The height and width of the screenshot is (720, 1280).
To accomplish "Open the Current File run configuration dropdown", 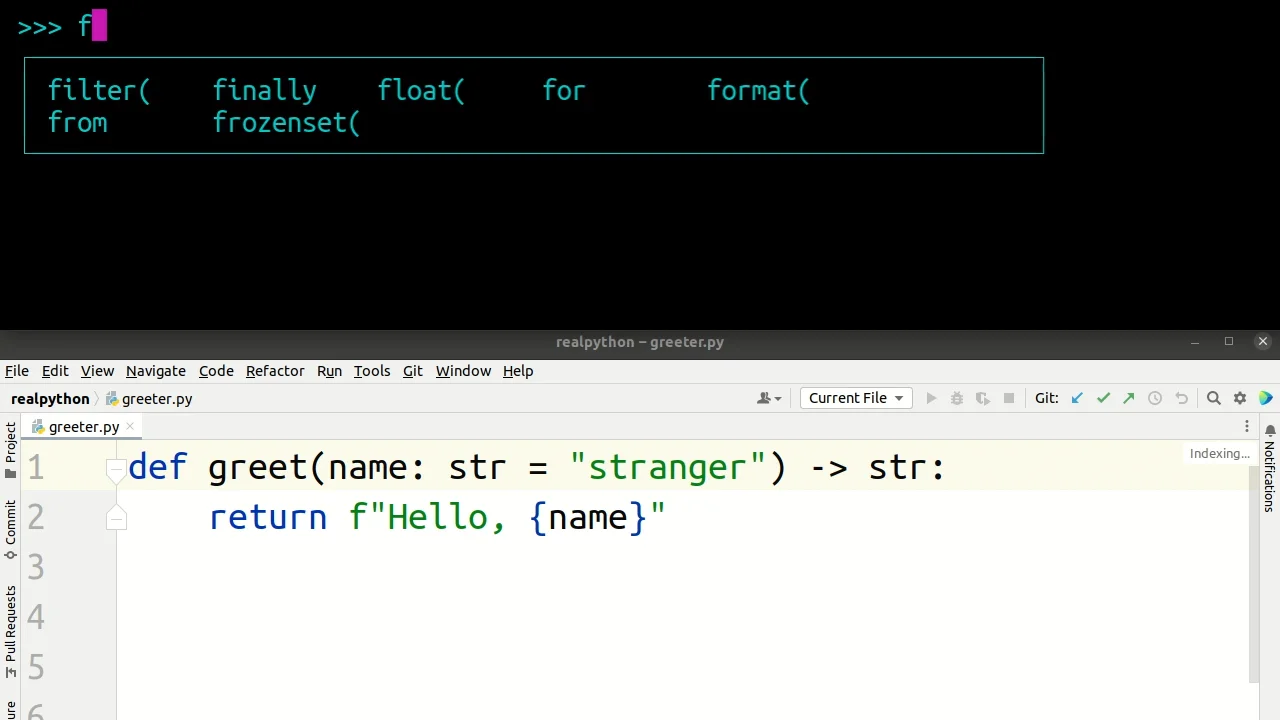I will 855,398.
